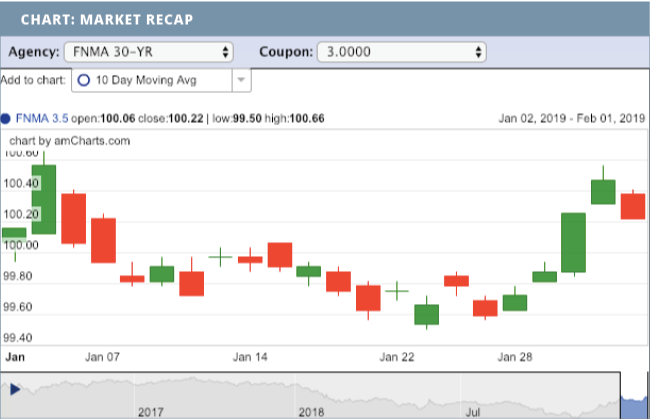The height and width of the screenshot is (419, 650).
Task: Click the Jan 14 date axis label
Action: pos(250,357)
